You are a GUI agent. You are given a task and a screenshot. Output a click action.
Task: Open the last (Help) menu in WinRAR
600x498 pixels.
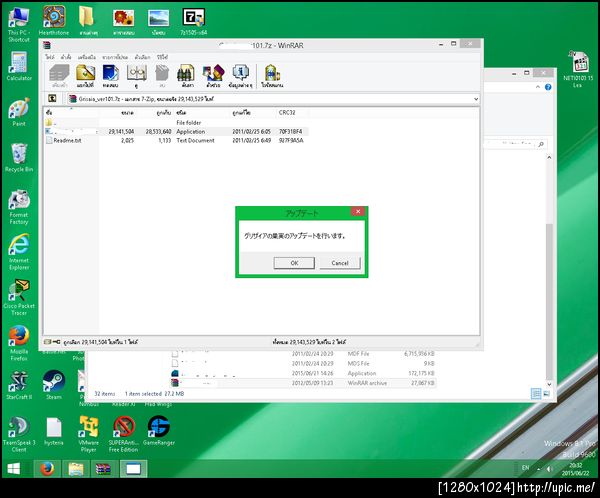click(x=162, y=57)
